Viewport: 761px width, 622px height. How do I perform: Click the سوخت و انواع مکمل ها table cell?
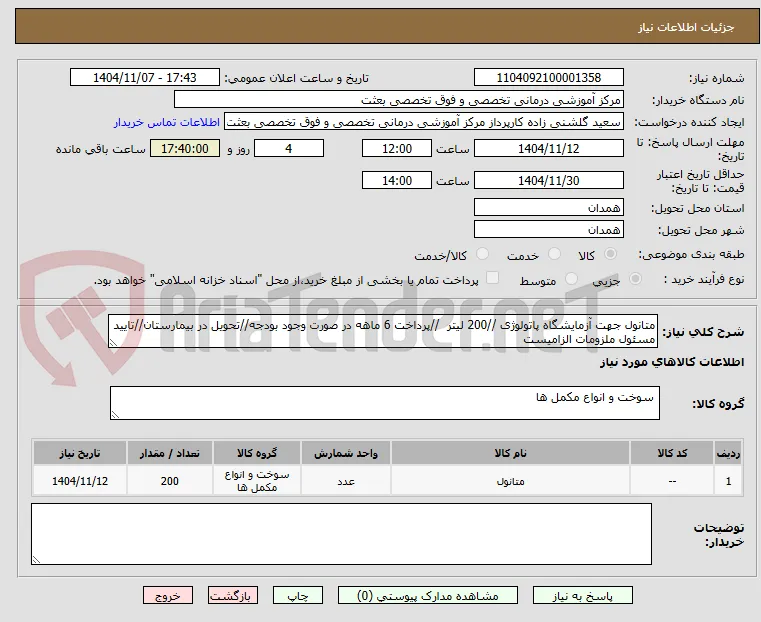(257, 481)
